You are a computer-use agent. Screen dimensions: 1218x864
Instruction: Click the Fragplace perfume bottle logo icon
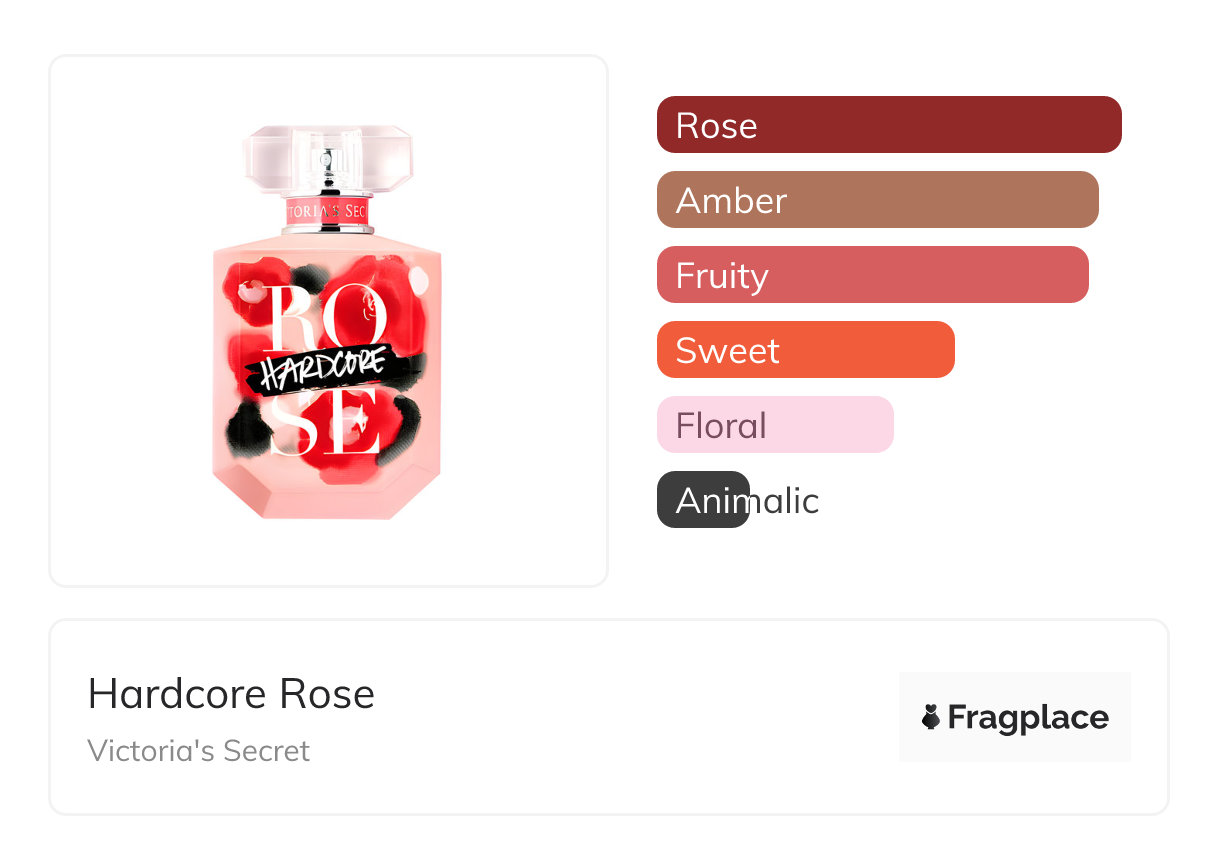(931, 717)
